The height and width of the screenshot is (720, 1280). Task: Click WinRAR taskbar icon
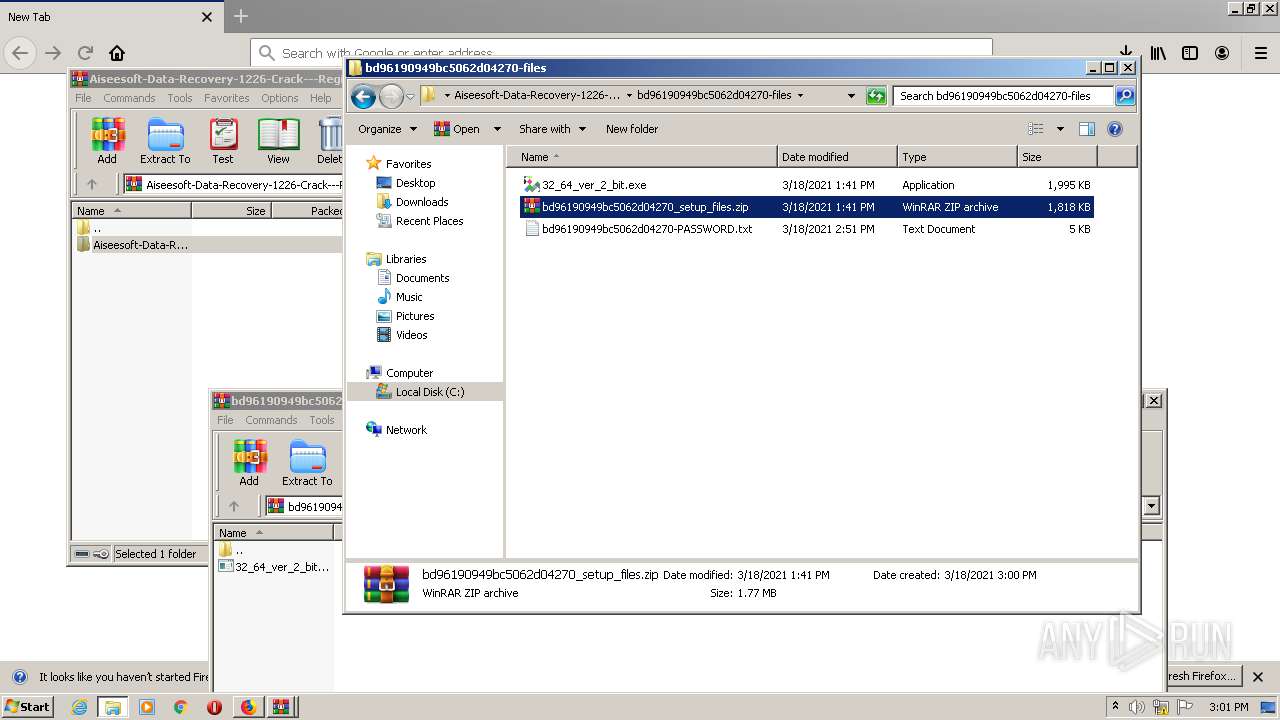tap(281, 707)
